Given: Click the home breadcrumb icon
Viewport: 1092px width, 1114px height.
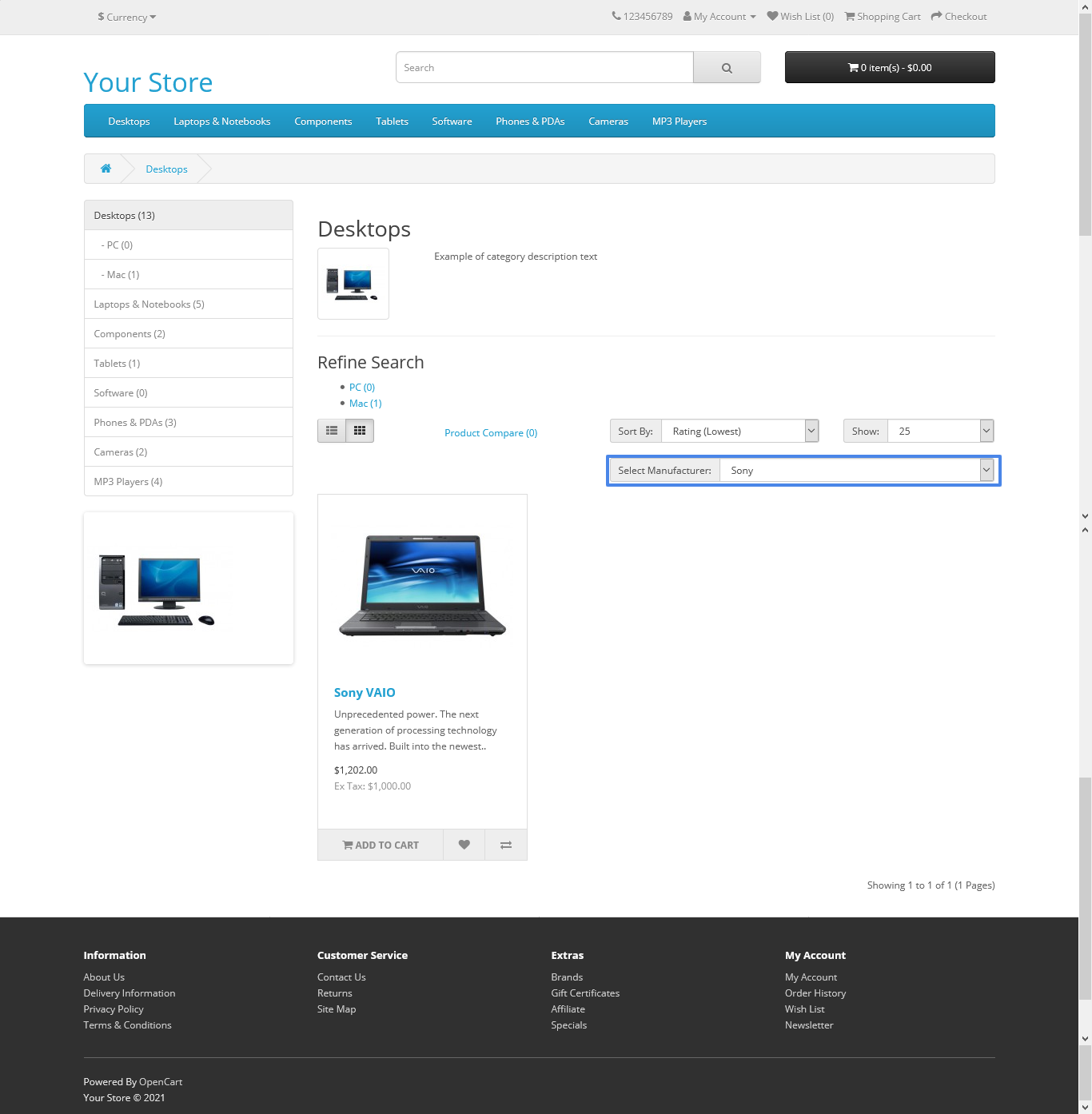Looking at the screenshot, I should 106,169.
